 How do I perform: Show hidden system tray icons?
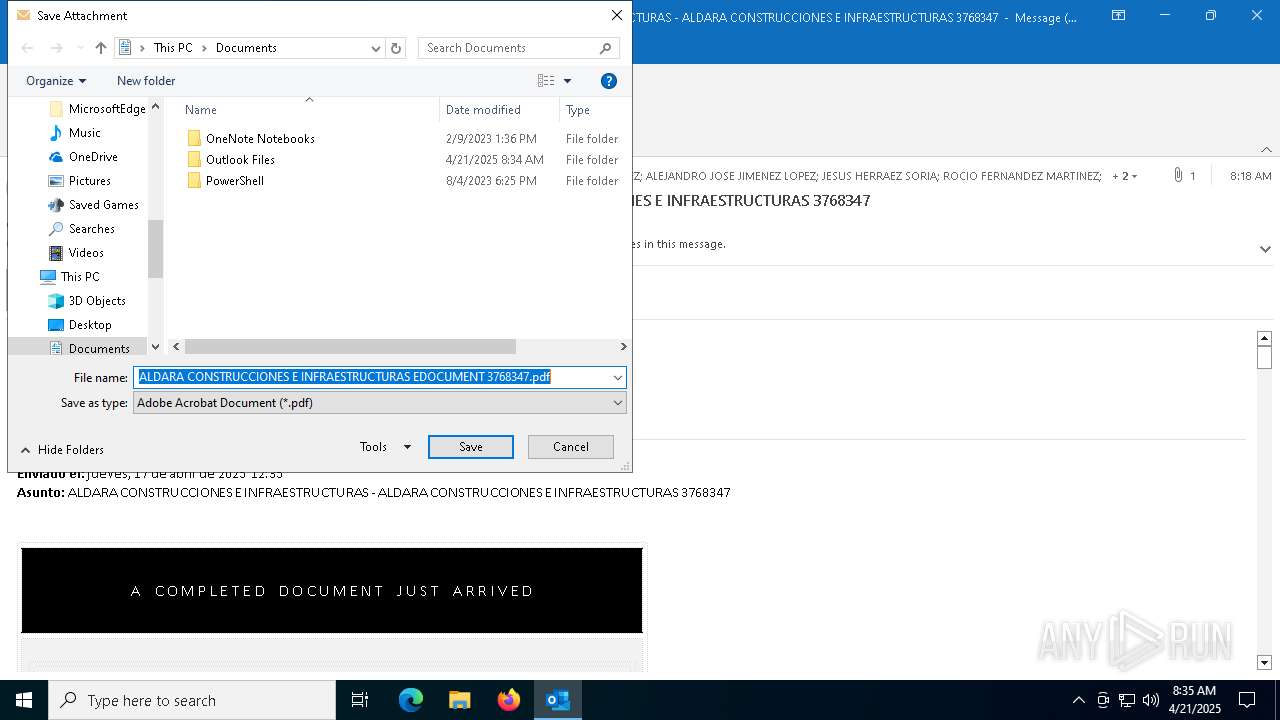(x=1078, y=700)
